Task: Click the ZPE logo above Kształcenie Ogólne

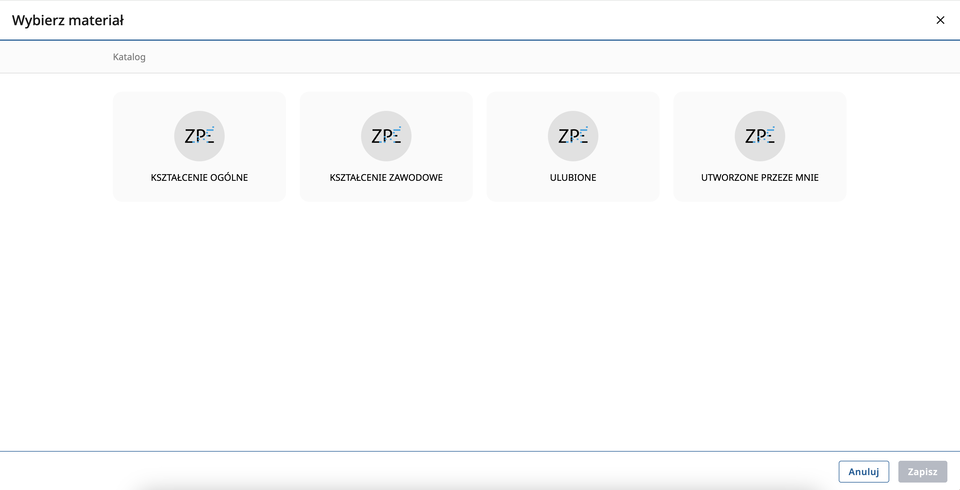Action: pyautogui.click(x=199, y=136)
